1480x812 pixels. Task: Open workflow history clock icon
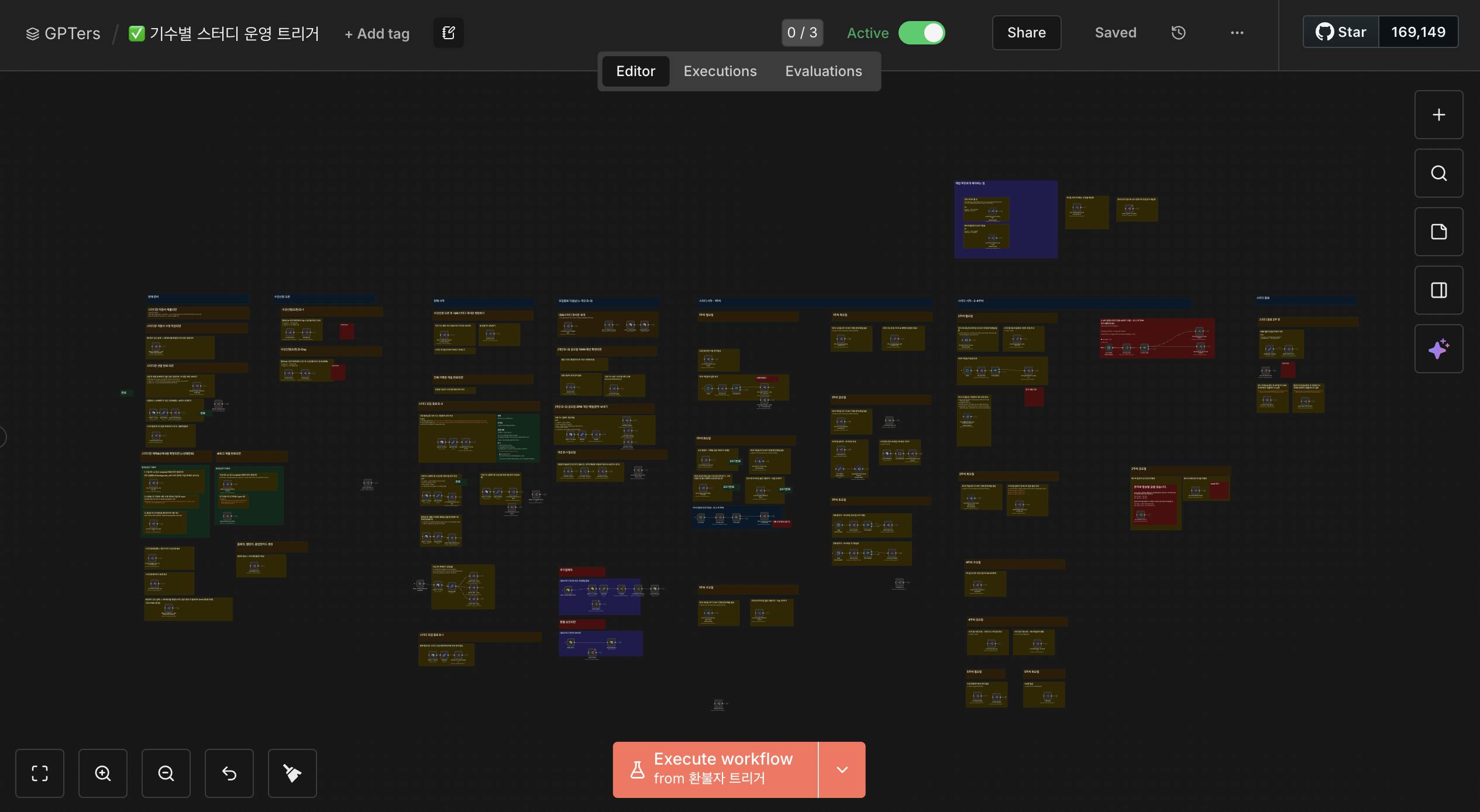pos(1178,33)
